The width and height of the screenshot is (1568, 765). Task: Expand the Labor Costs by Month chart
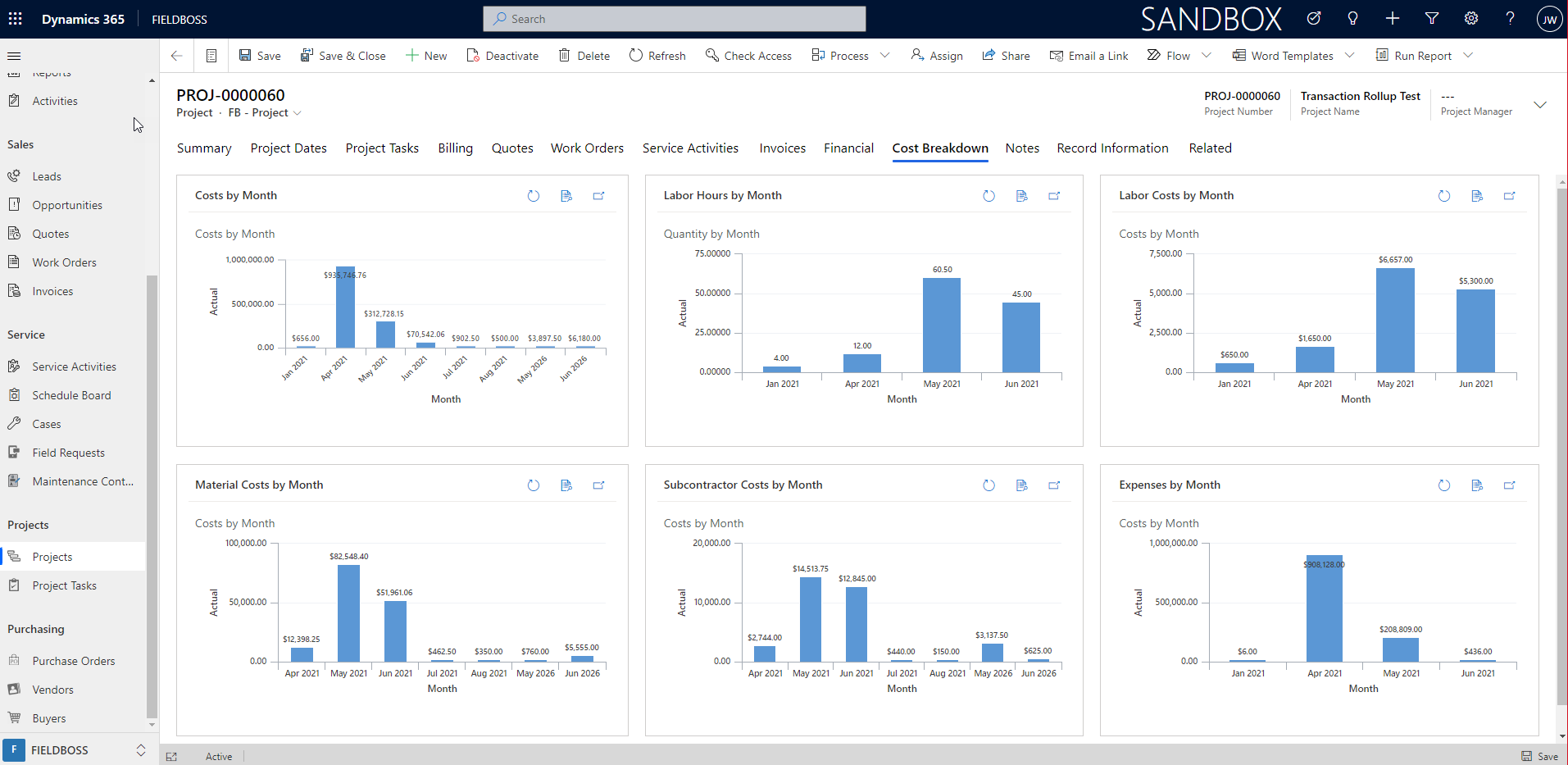coord(1509,196)
